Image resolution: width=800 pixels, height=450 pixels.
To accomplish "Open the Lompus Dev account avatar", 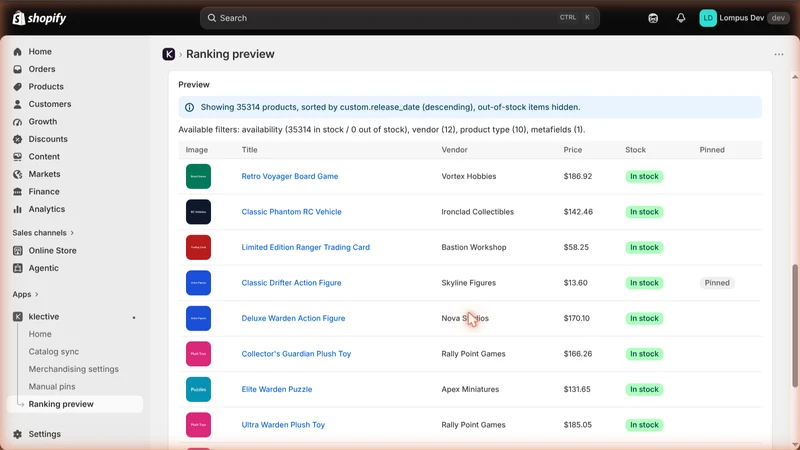I will pos(708,18).
